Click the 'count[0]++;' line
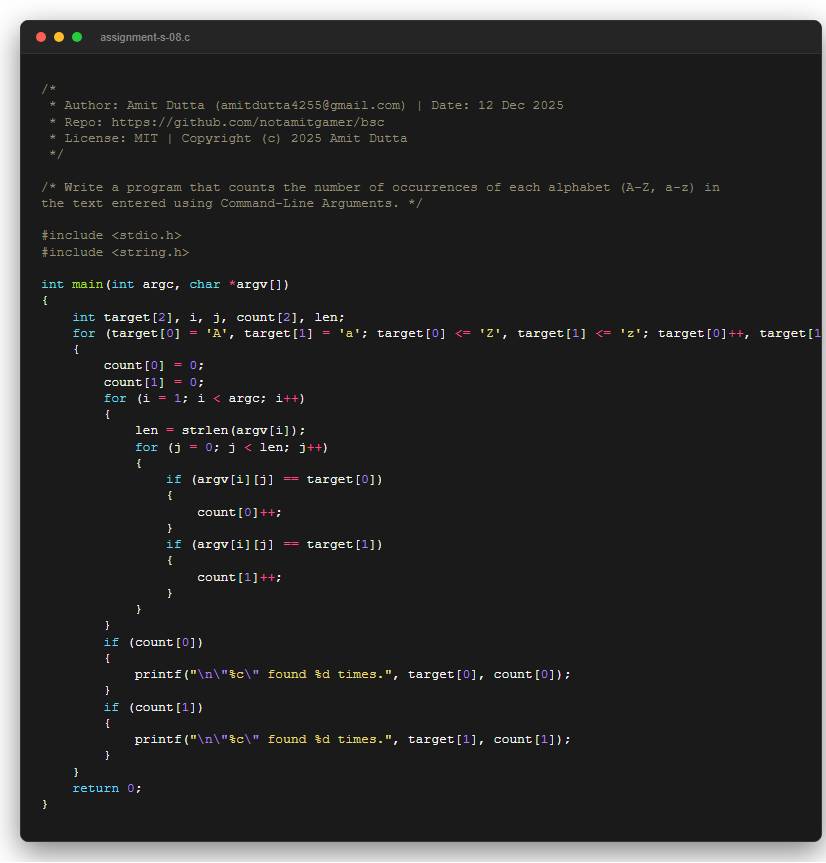The height and width of the screenshot is (863, 826). pyautogui.click(x=239, y=512)
